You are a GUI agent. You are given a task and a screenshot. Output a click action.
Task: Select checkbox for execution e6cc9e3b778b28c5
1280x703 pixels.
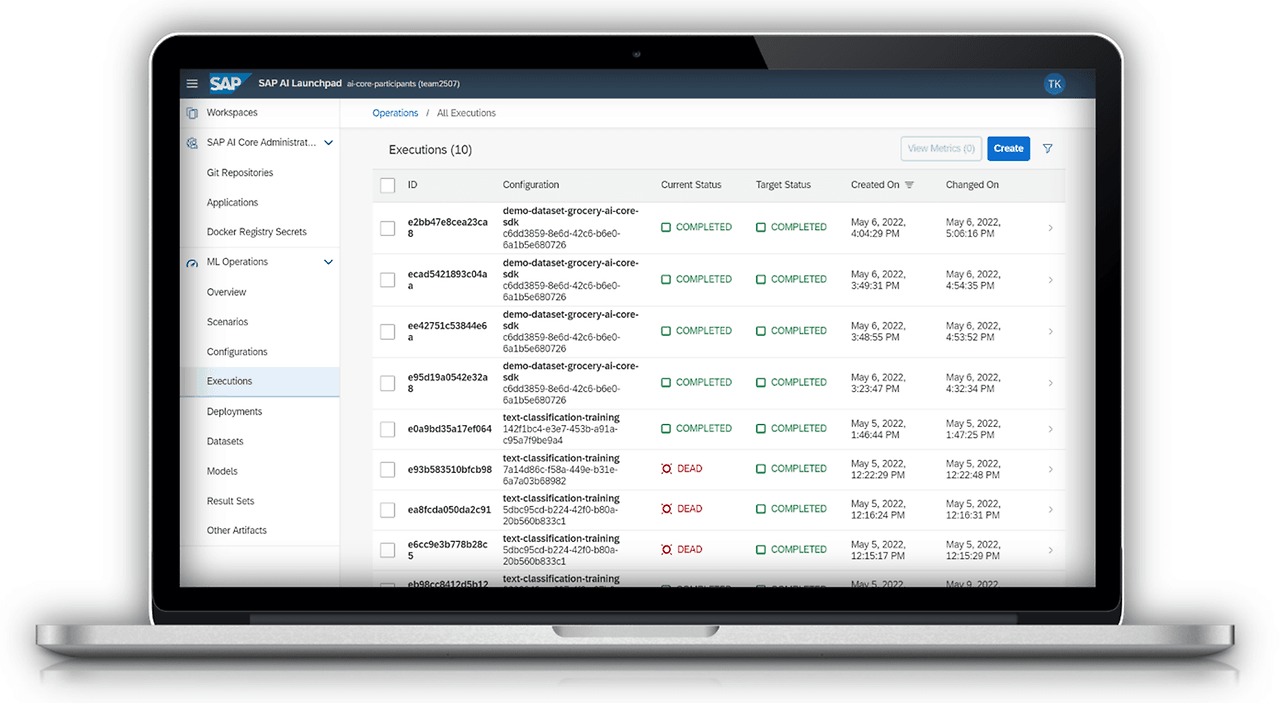388,550
